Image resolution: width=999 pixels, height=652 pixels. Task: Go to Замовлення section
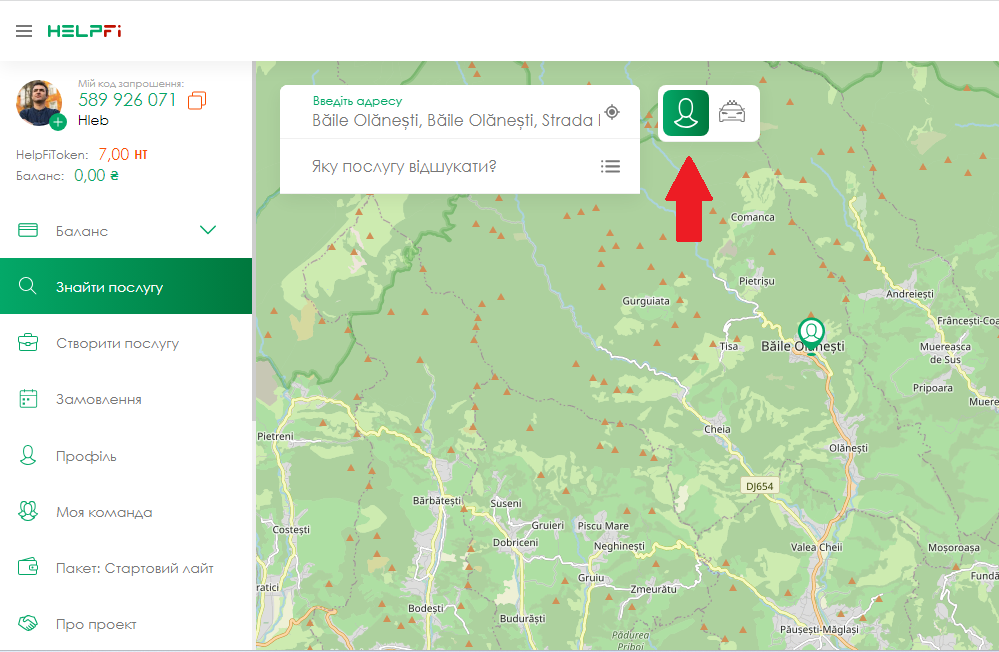(98, 399)
